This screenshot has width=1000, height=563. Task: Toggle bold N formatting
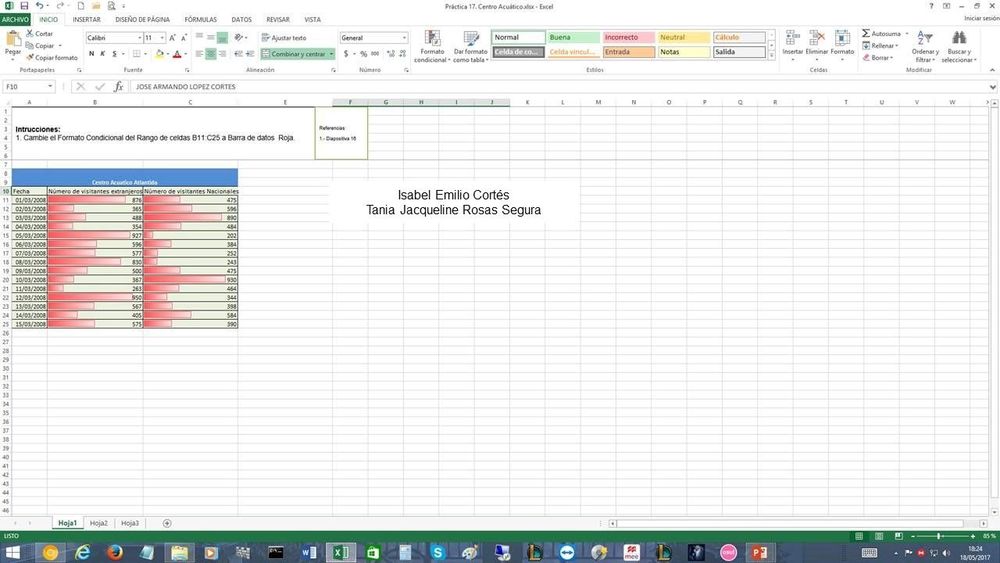[x=91, y=54]
